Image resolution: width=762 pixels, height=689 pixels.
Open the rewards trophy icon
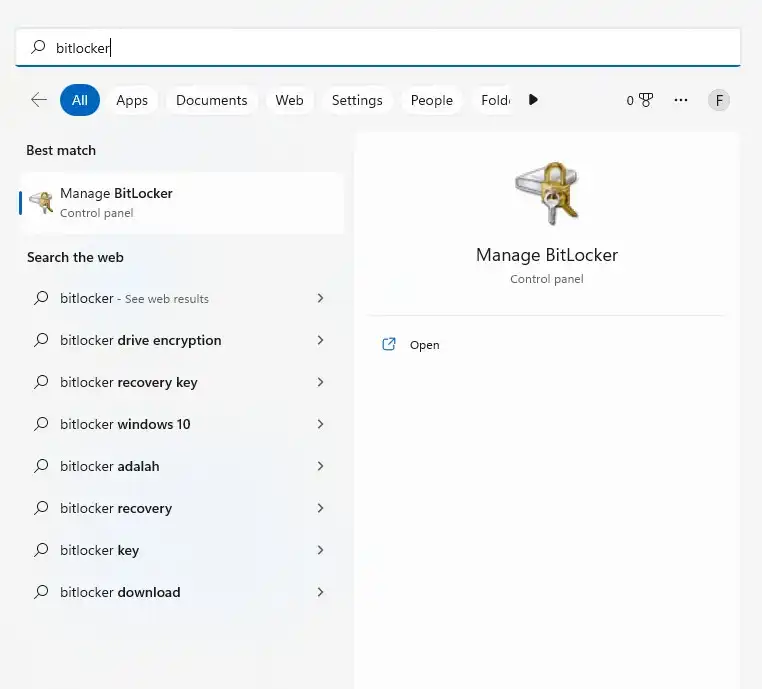(646, 100)
